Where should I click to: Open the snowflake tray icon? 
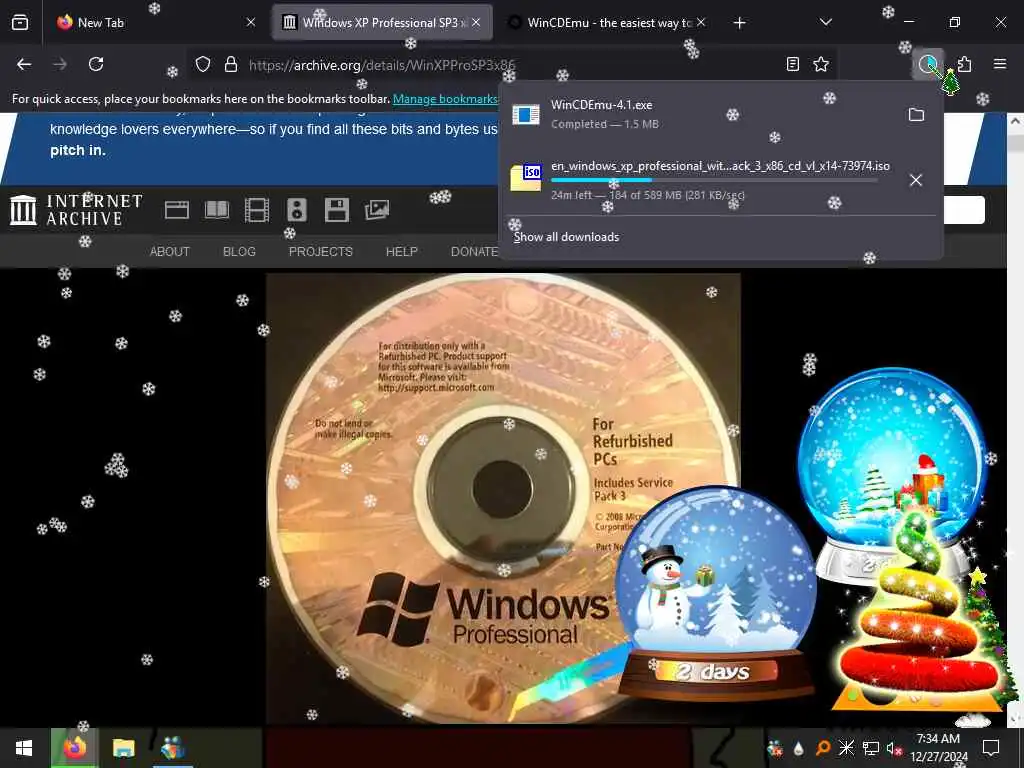(846, 748)
